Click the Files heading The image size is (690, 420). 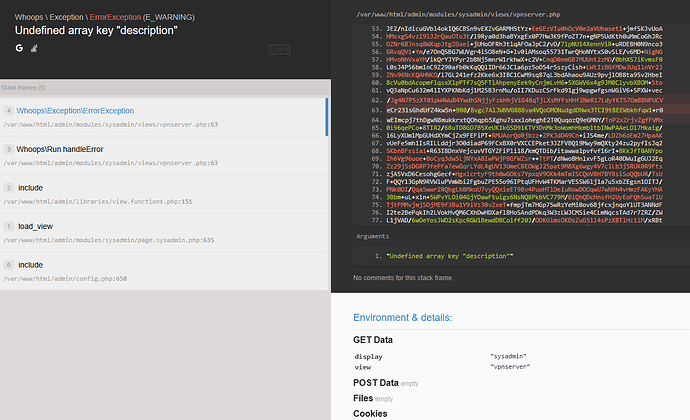pos(363,398)
